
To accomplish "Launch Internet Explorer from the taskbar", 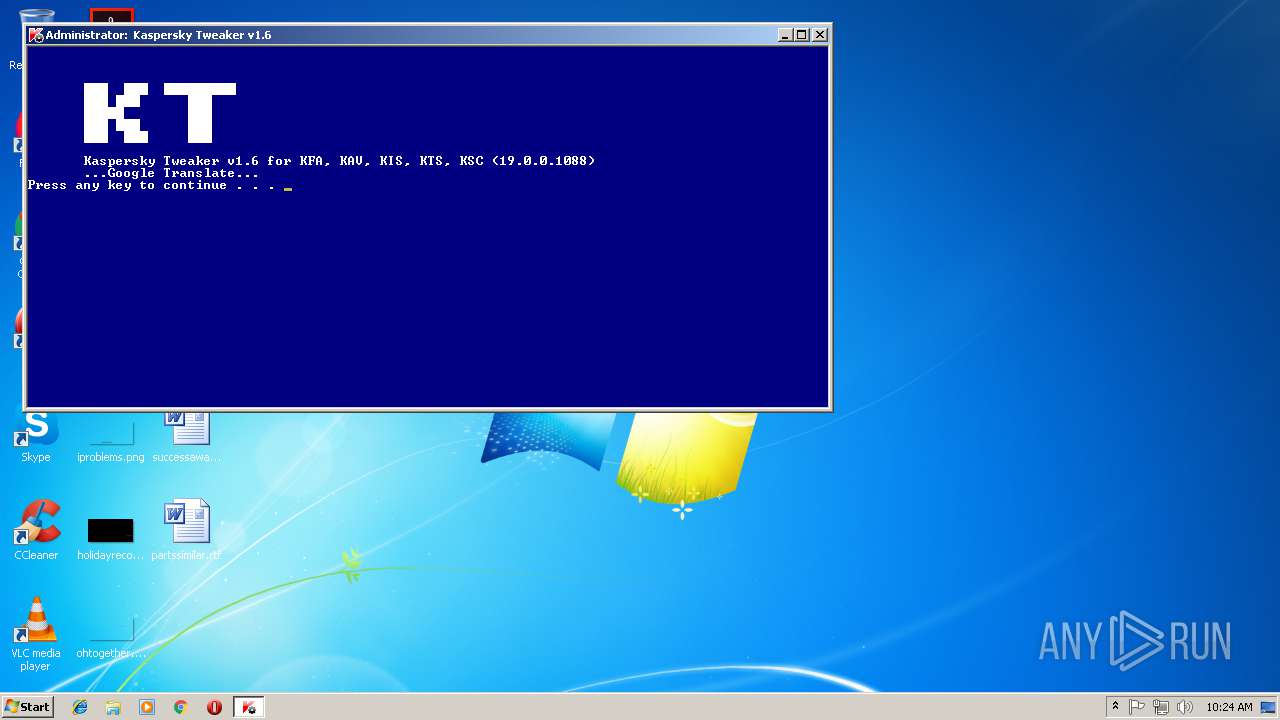I will click(80, 707).
